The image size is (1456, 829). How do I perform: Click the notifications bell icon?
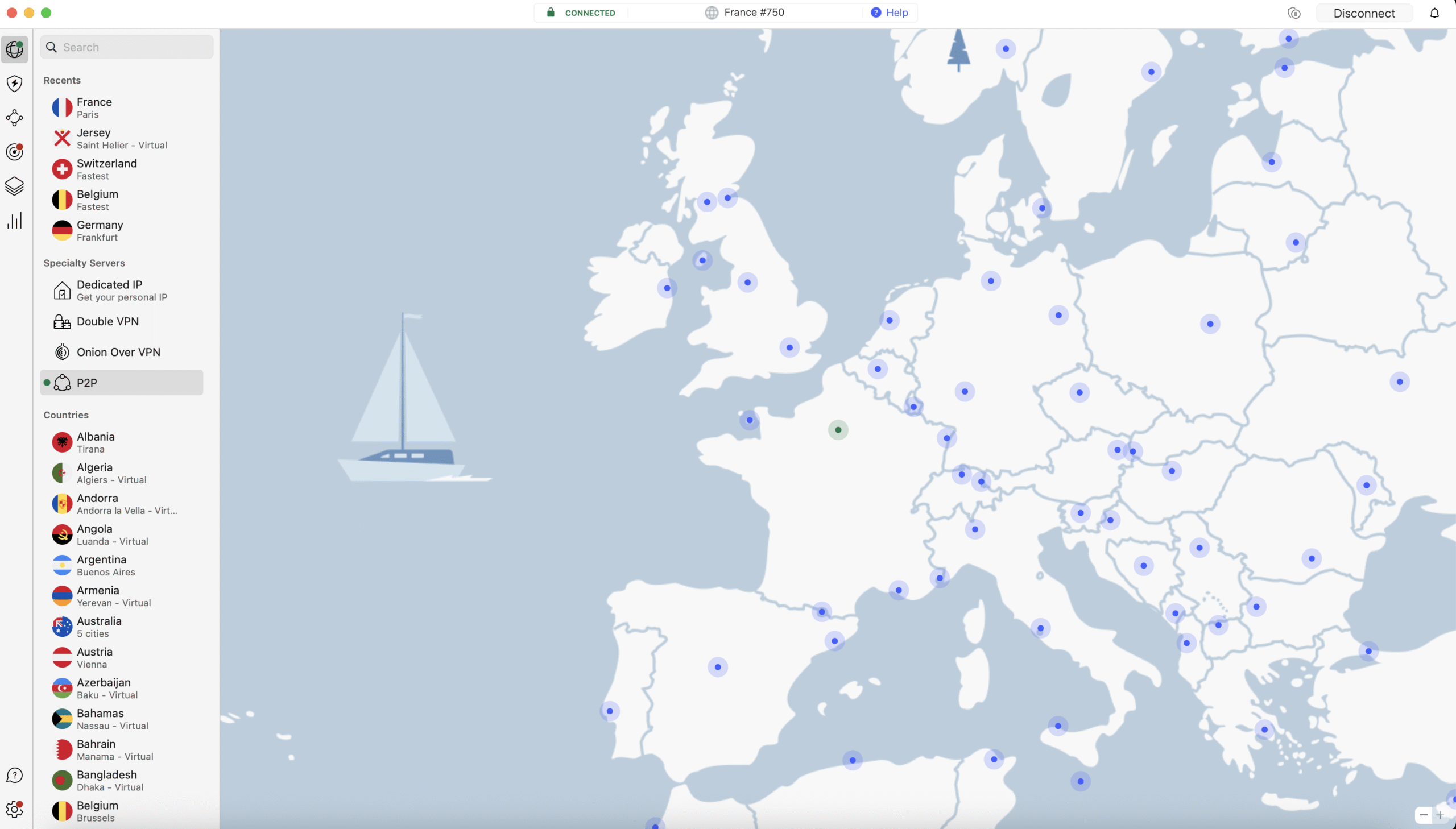[1434, 13]
